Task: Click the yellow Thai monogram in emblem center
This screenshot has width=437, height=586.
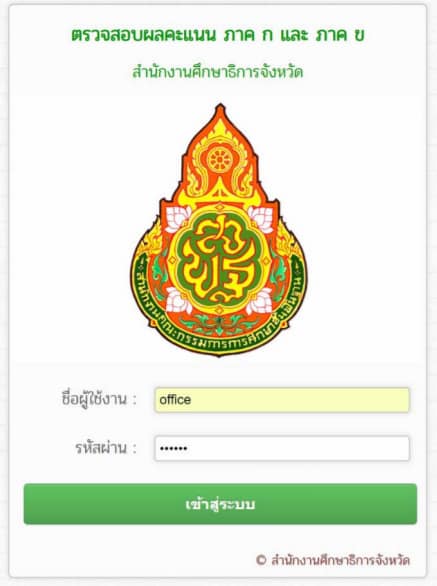Action: [220, 258]
